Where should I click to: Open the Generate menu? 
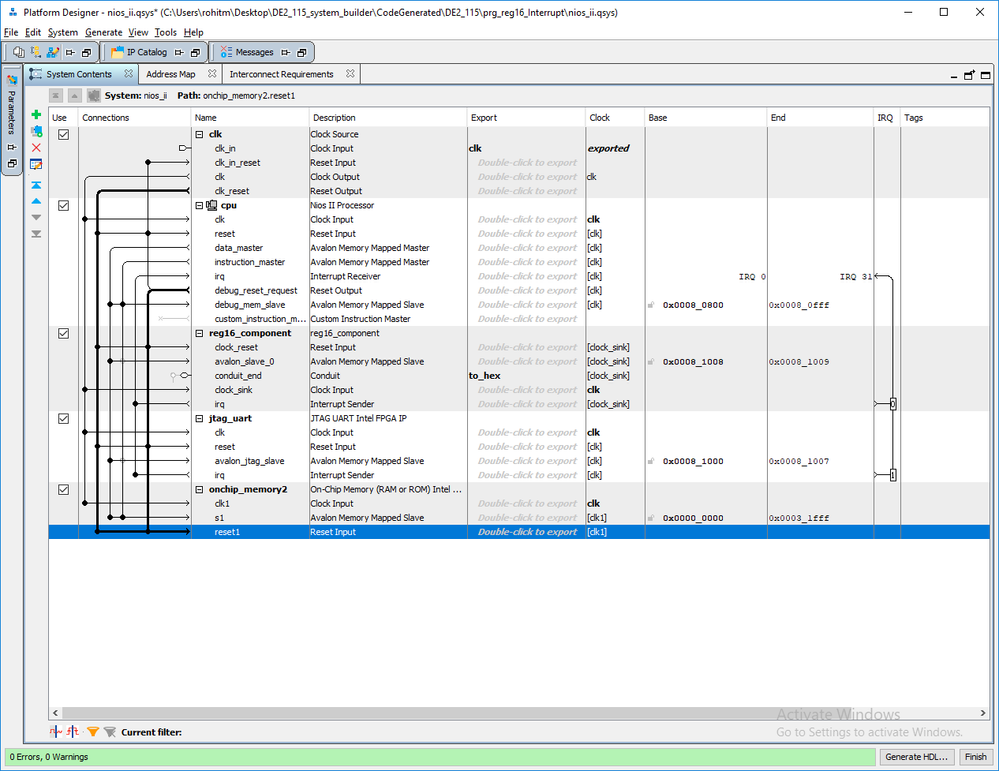pos(103,32)
